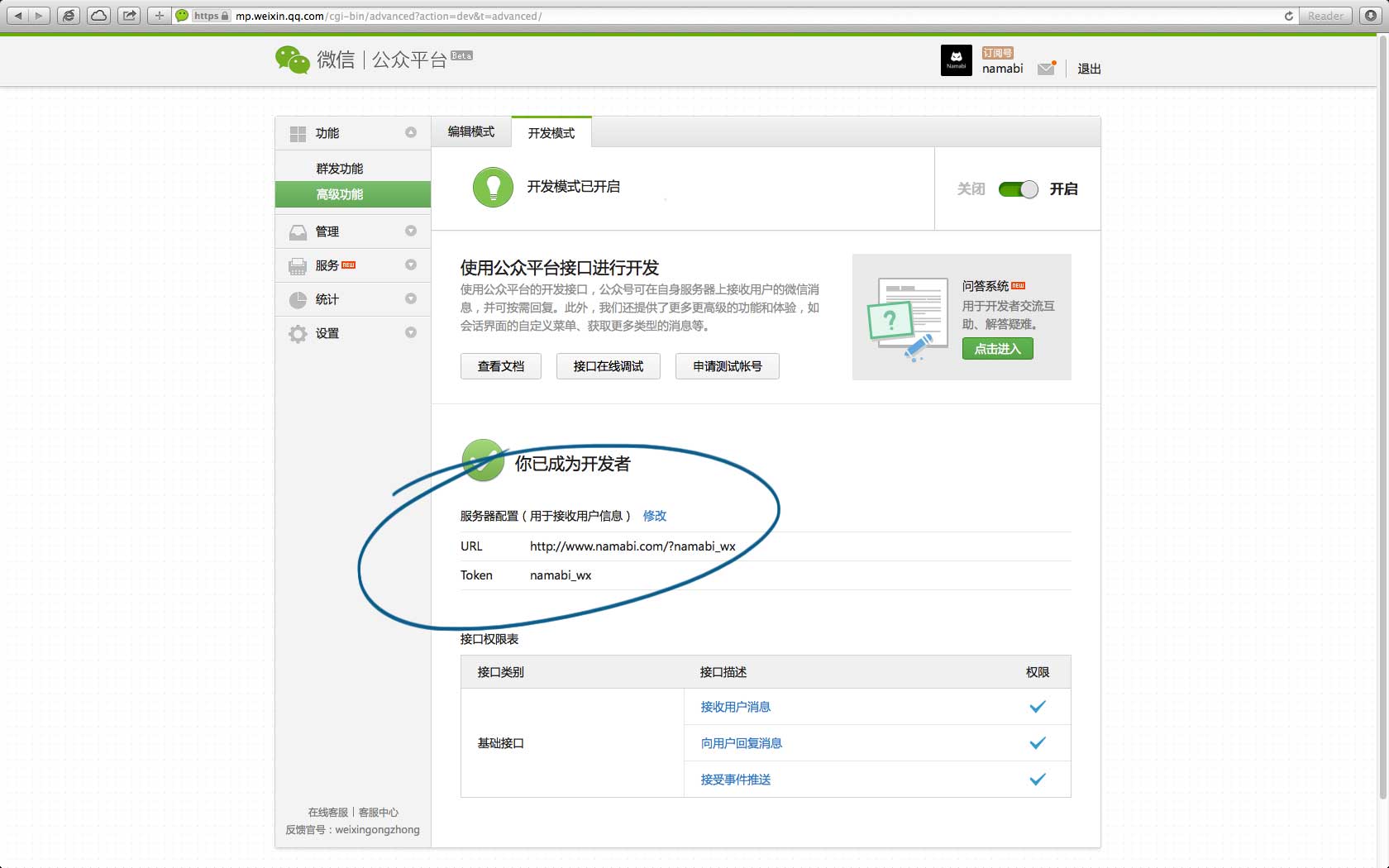Expand the 统计 sidebar section
1389x868 pixels.
click(411, 298)
